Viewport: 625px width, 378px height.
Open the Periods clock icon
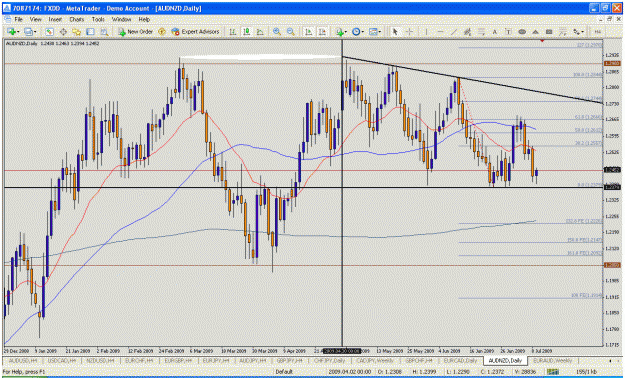click(x=356, y=32)
